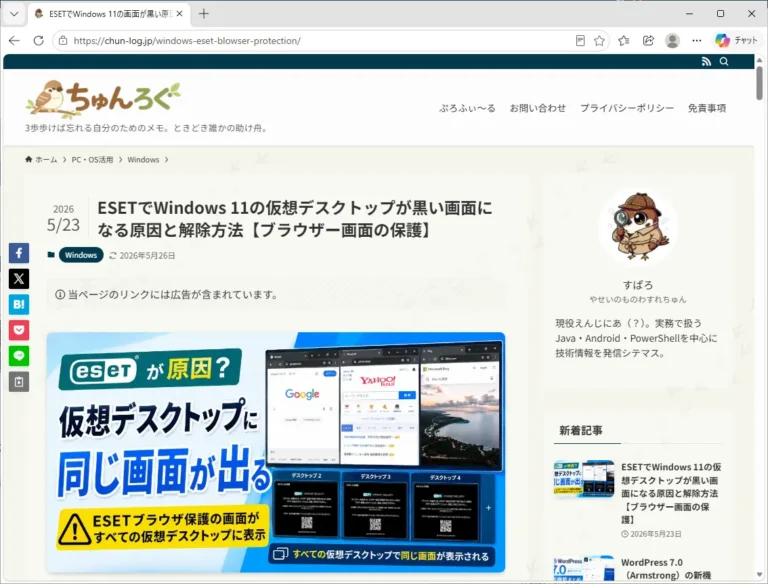Click the すぱろ author avatar
Image resolution: width=768 pixels, height=584 pixels.
(x=638, y=226)
